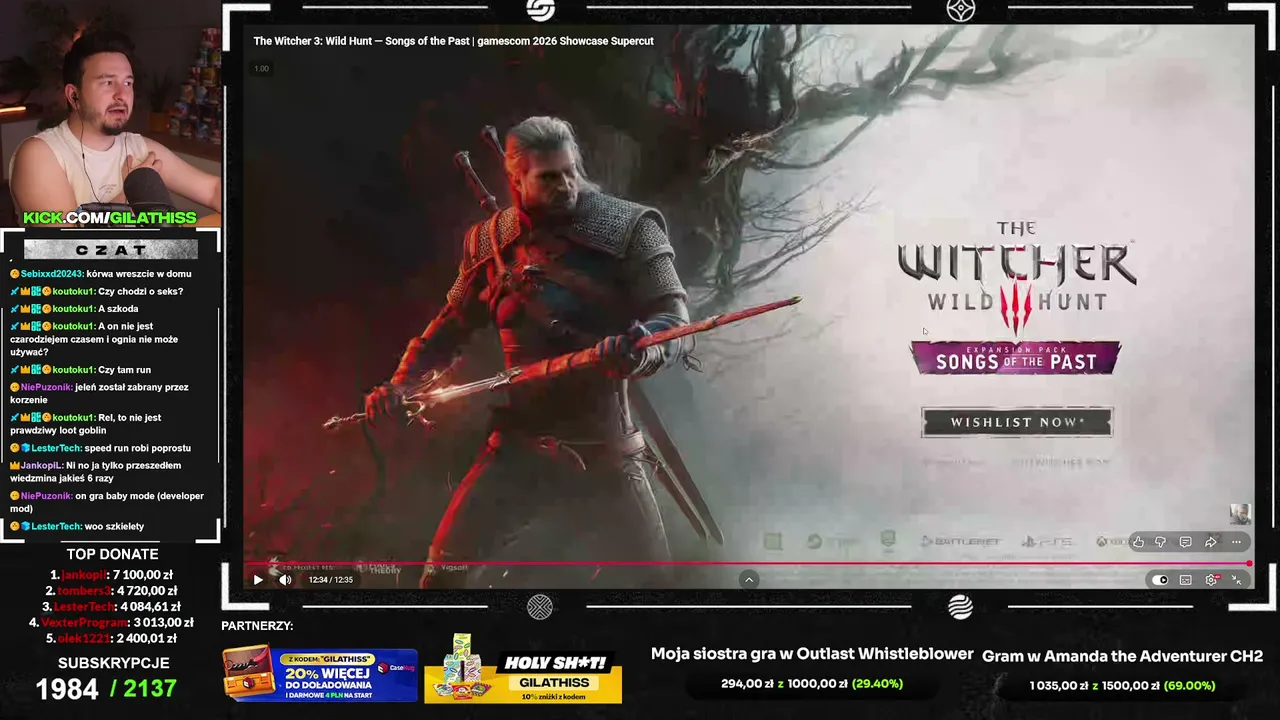Click the WISHLIST NOW button in the video
The image size is (1280, 720).
(x=1017, y=422)
